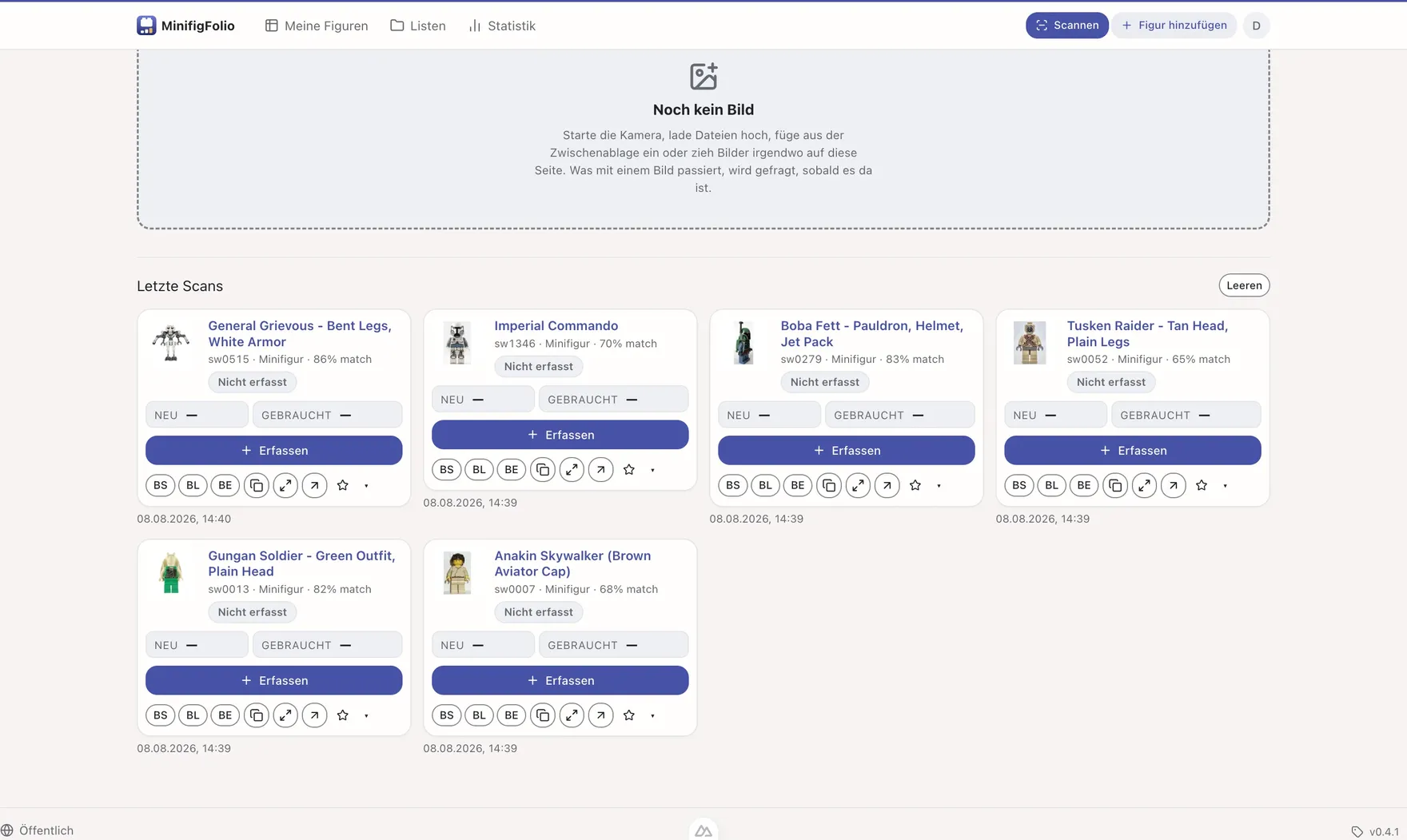Expand the Anakin Skywalker card view
1407x840 pixels.
click(x=572, y=715)
